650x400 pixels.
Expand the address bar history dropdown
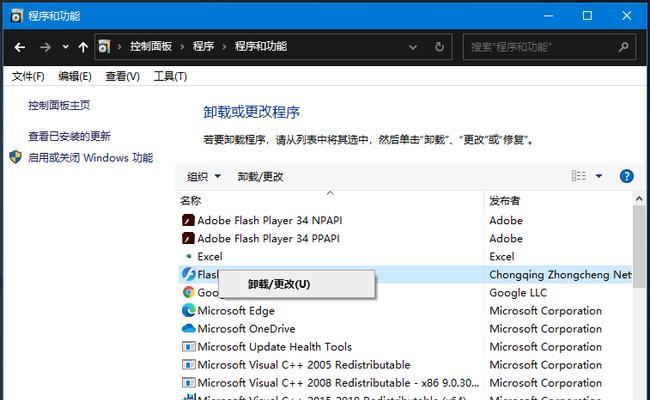coord(413,47)
